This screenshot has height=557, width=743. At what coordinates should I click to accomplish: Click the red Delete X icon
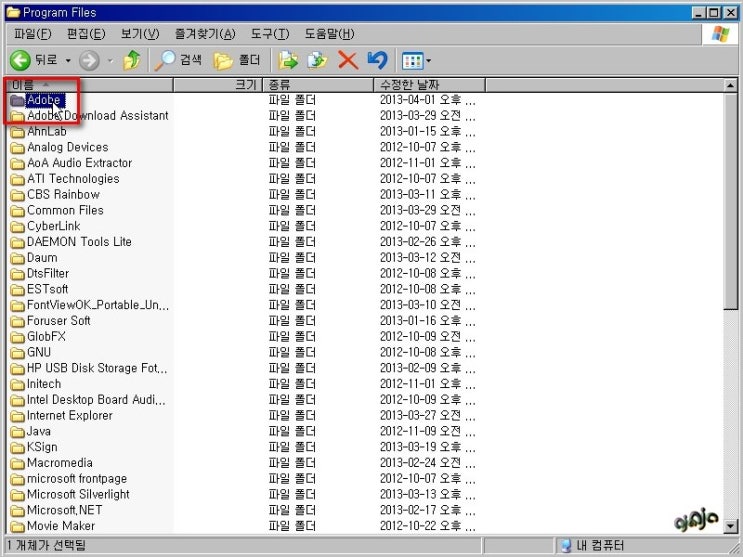348,60
